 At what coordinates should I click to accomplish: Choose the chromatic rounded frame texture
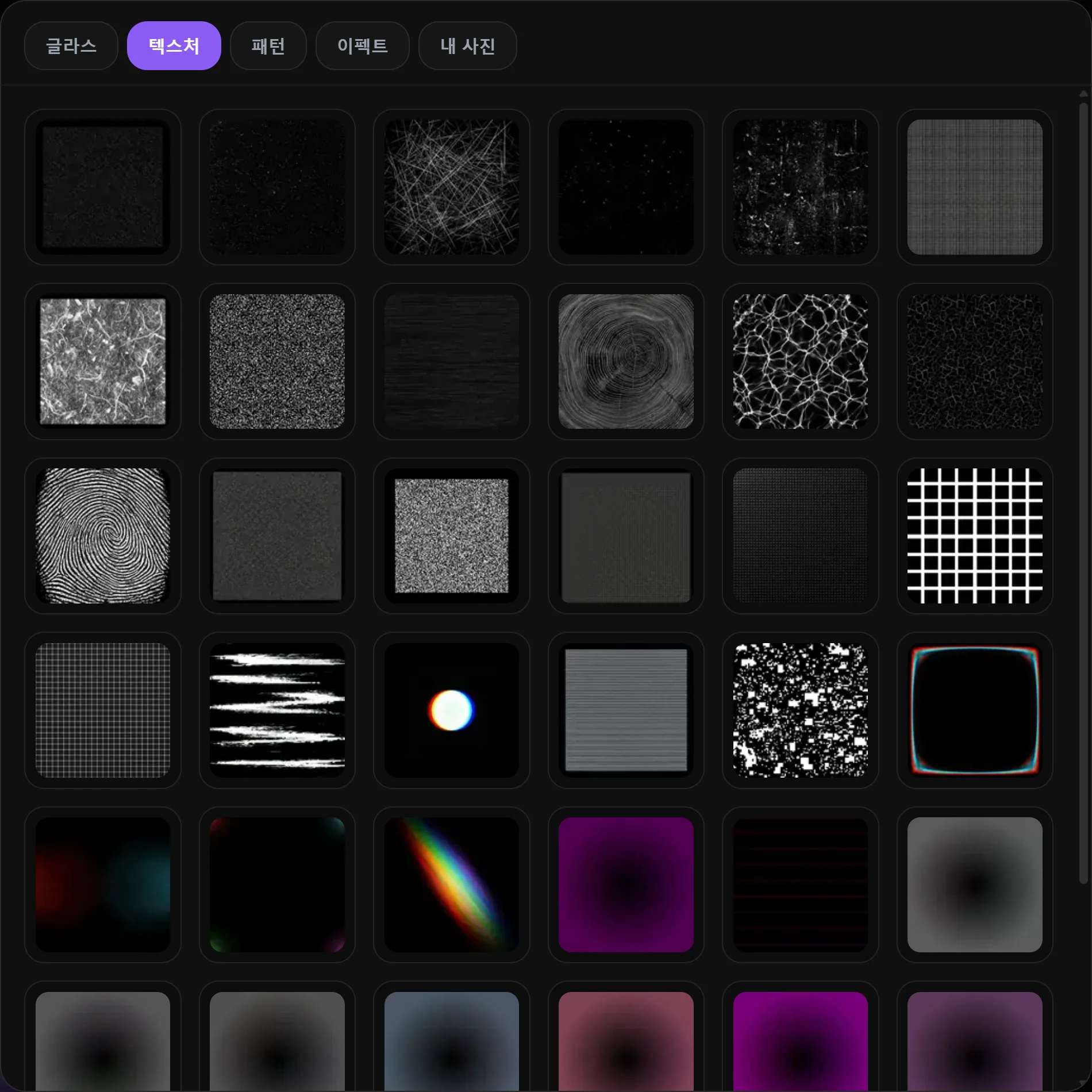pos(975,710)
